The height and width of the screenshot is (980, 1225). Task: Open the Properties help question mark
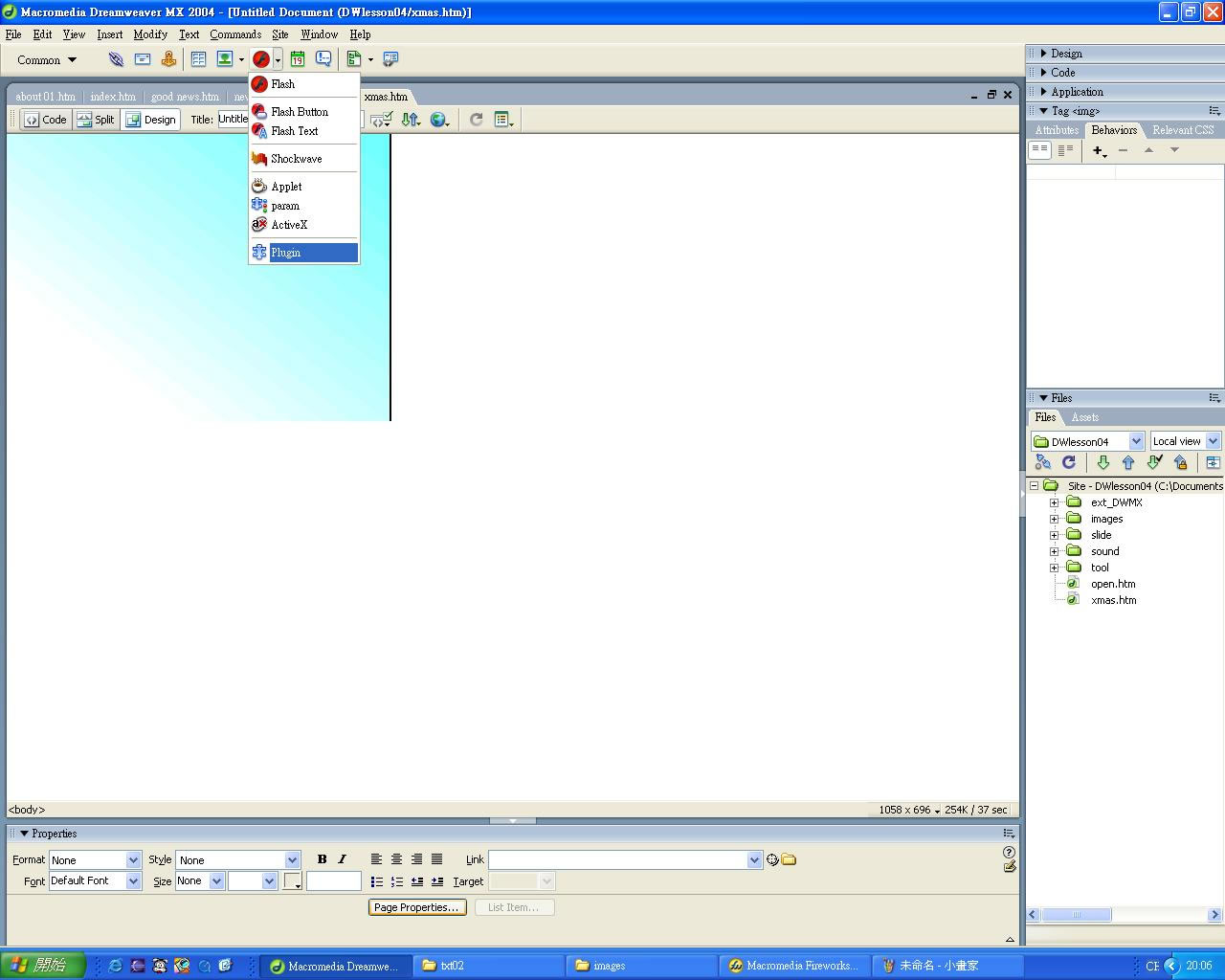click(x=1009, y=852)
